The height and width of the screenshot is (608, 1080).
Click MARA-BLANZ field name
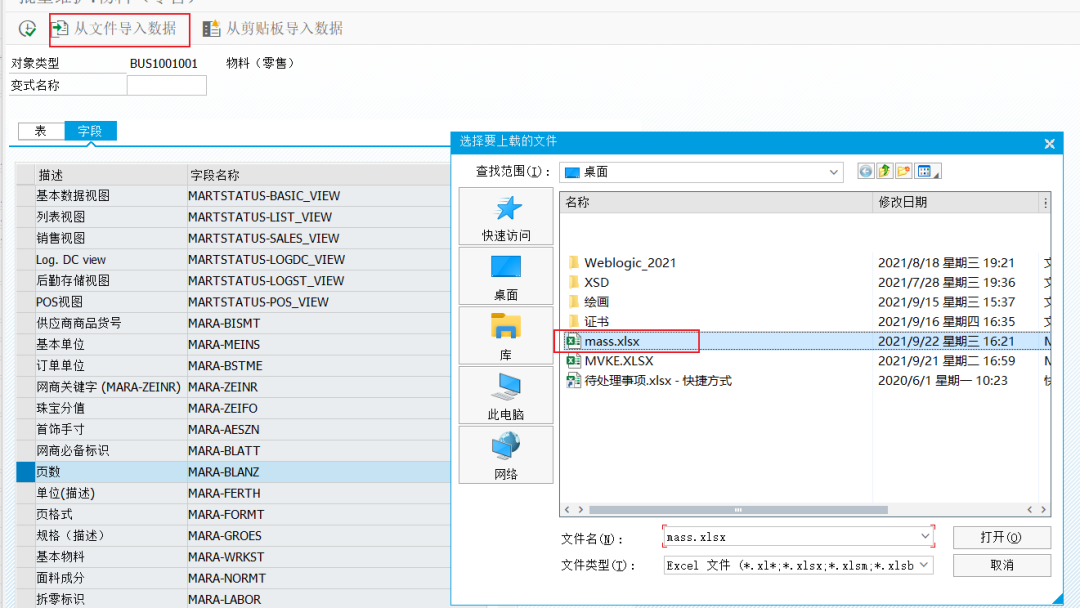(224, 472)
